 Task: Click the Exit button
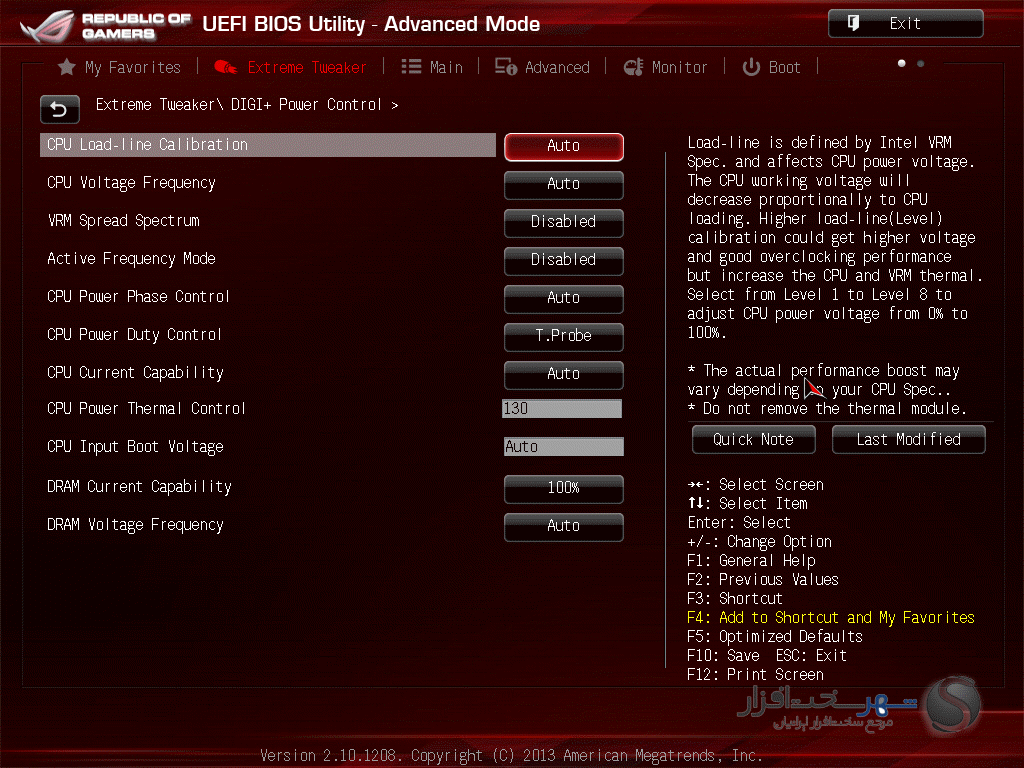pyautogui.click(x=906, y=24)
